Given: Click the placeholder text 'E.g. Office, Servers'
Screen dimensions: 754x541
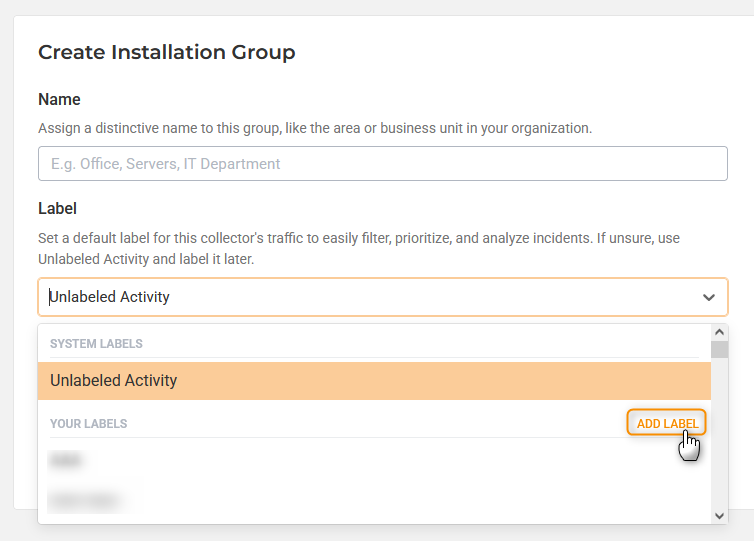Looking at the screenshot, I should coord(160,164).
